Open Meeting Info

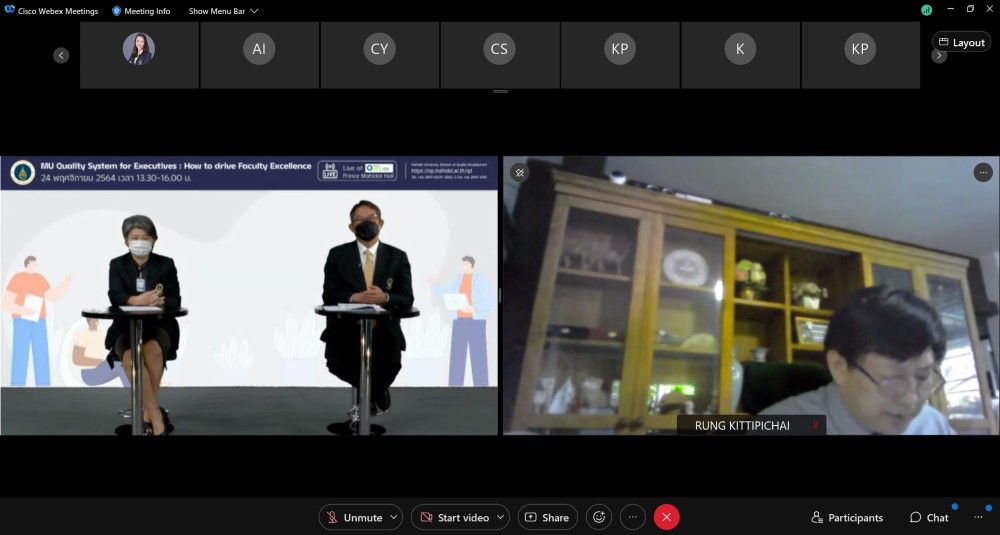pyautogui.click(x=141, y=11)
